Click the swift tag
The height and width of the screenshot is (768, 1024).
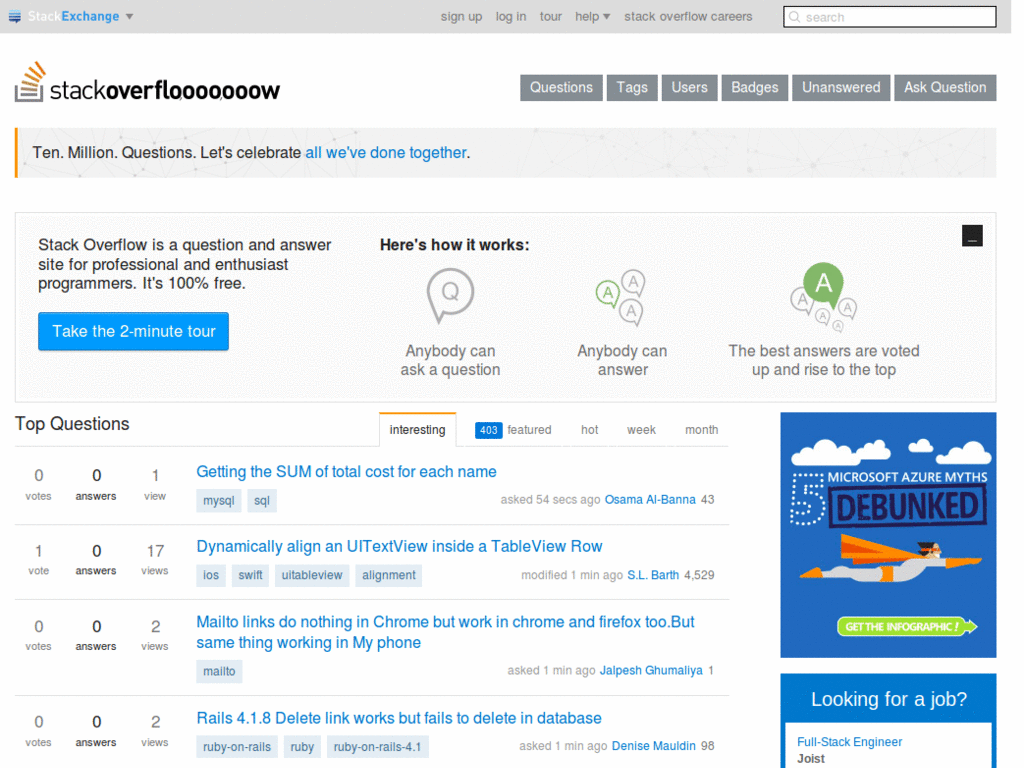250,575
